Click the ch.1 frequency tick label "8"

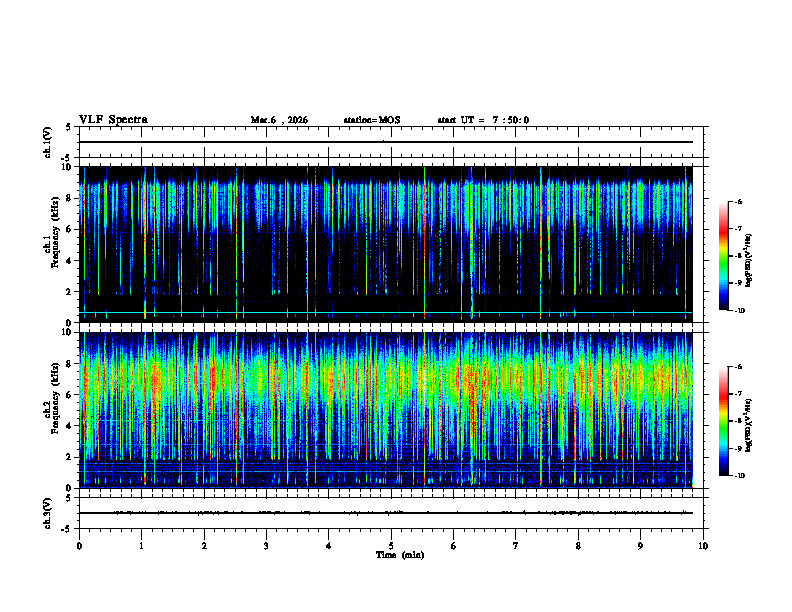point(70,198)
